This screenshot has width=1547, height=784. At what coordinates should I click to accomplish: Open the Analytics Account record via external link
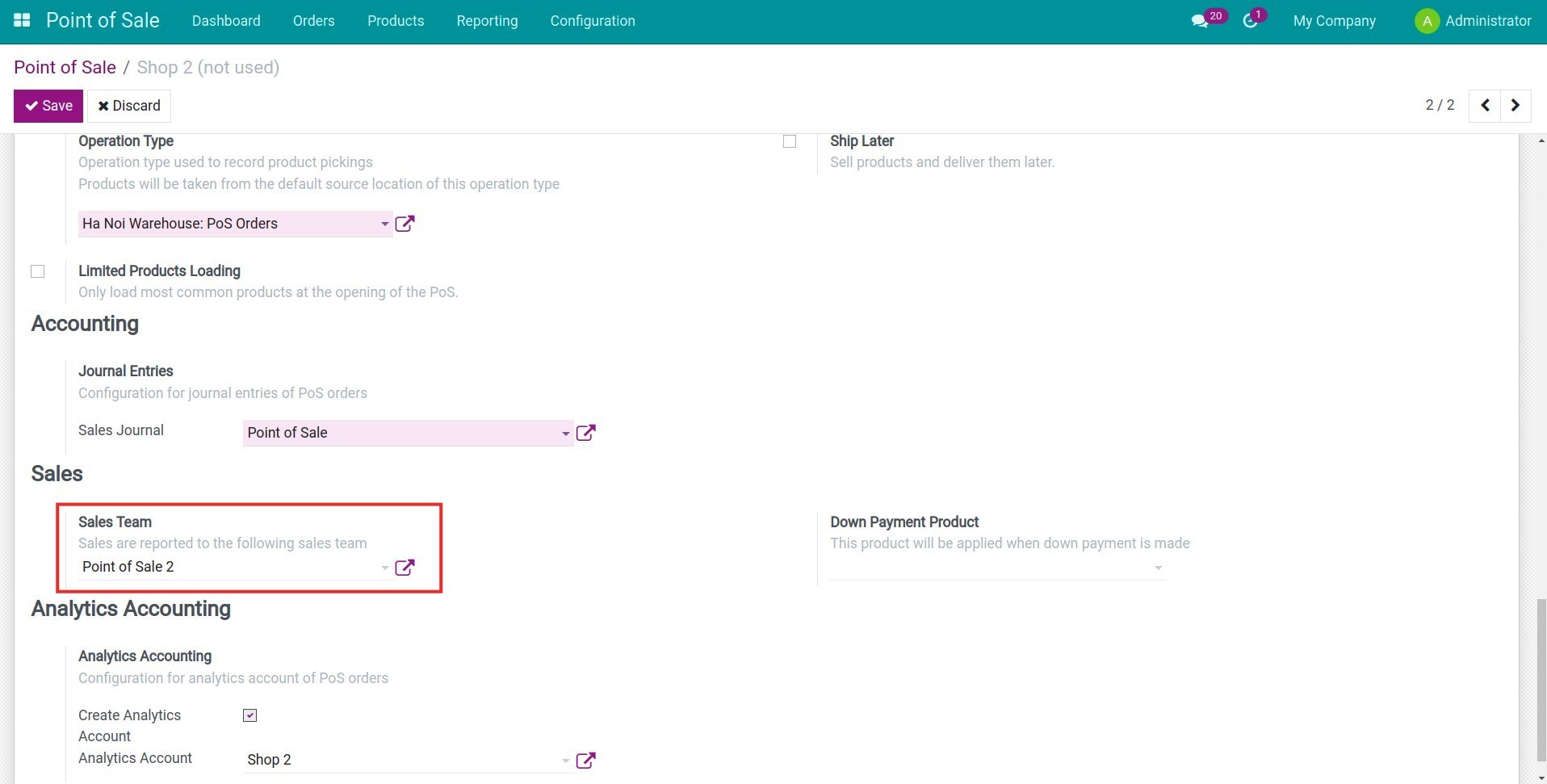[586, 760]
